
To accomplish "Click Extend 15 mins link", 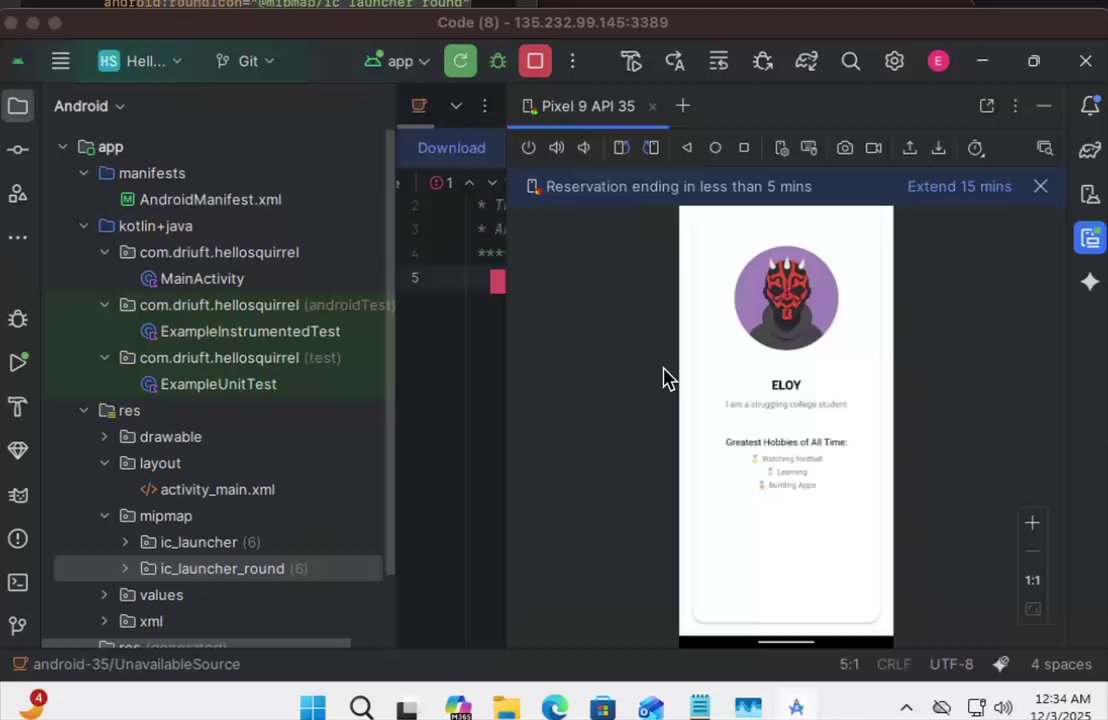I will 960,187.
